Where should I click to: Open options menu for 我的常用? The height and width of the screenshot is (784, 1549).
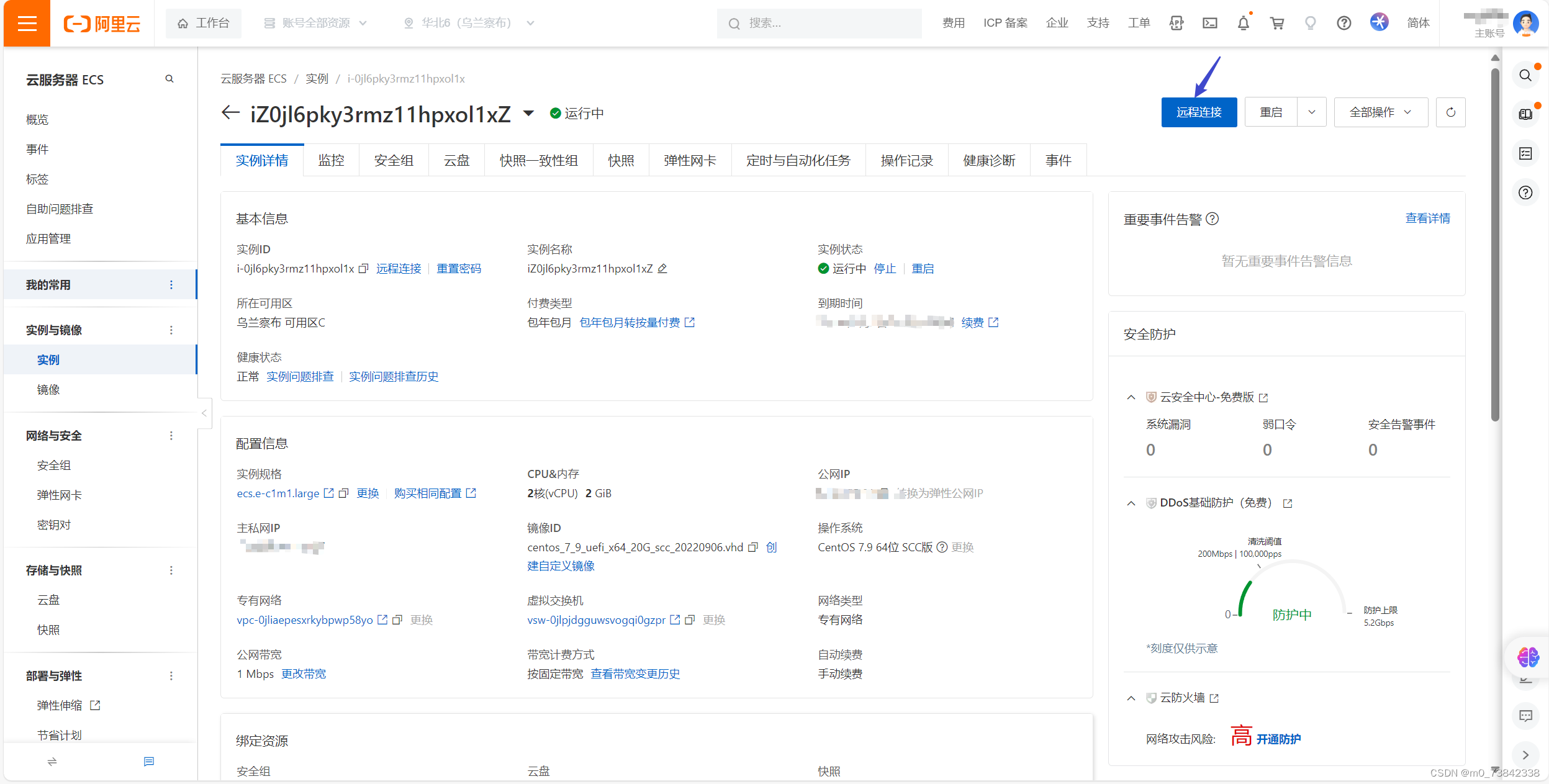[x=171, y=285]
